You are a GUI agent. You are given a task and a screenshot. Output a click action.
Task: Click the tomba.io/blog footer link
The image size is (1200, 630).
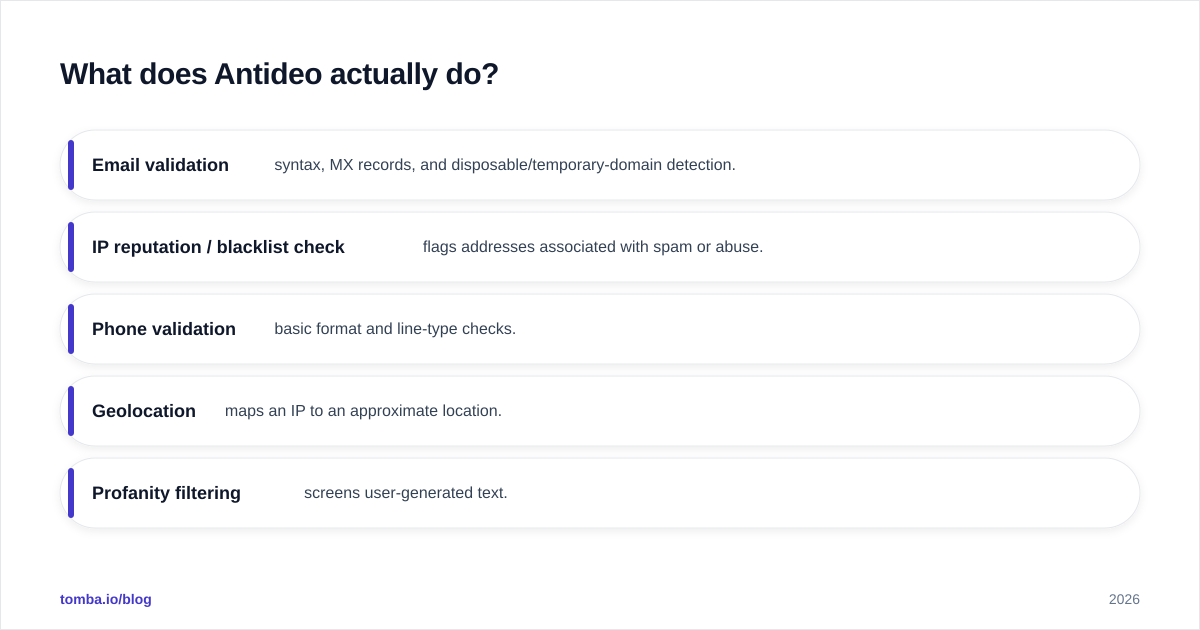(x=106, y=599)
